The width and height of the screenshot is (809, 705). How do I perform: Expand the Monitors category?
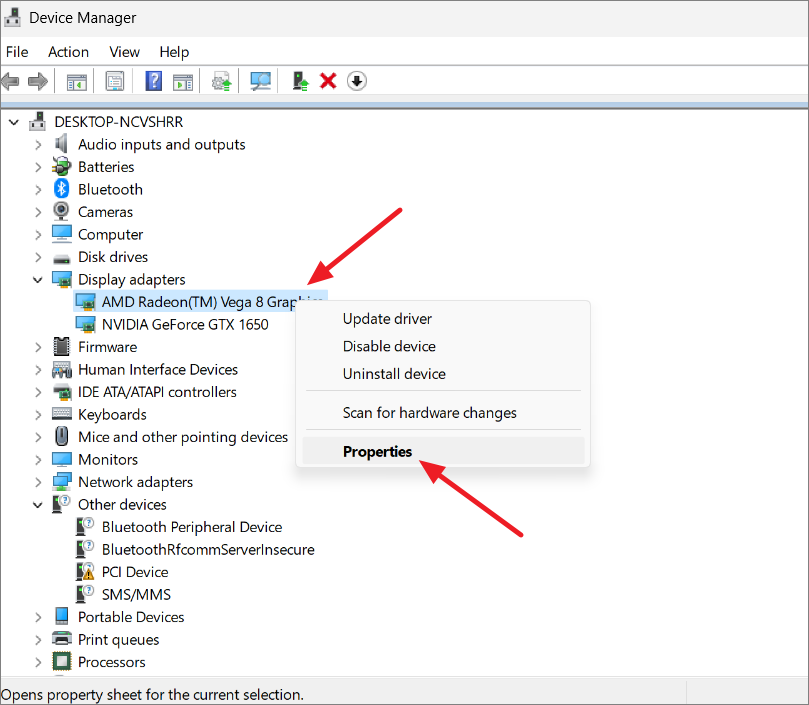pyautogui.click(x=38, y=460)
